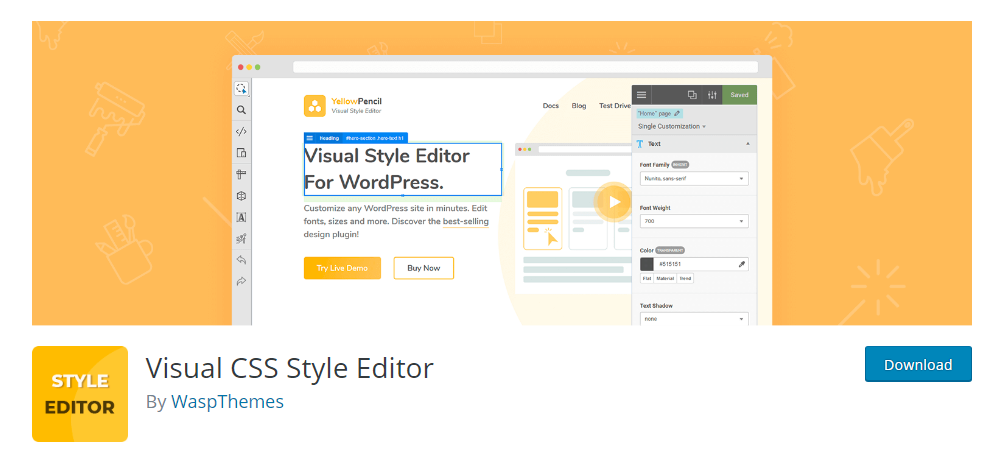Image resolution: width=1004 pixels, height=467 pixels.
Task: Click the Buy Now button
Action: (x=423, y=268)
